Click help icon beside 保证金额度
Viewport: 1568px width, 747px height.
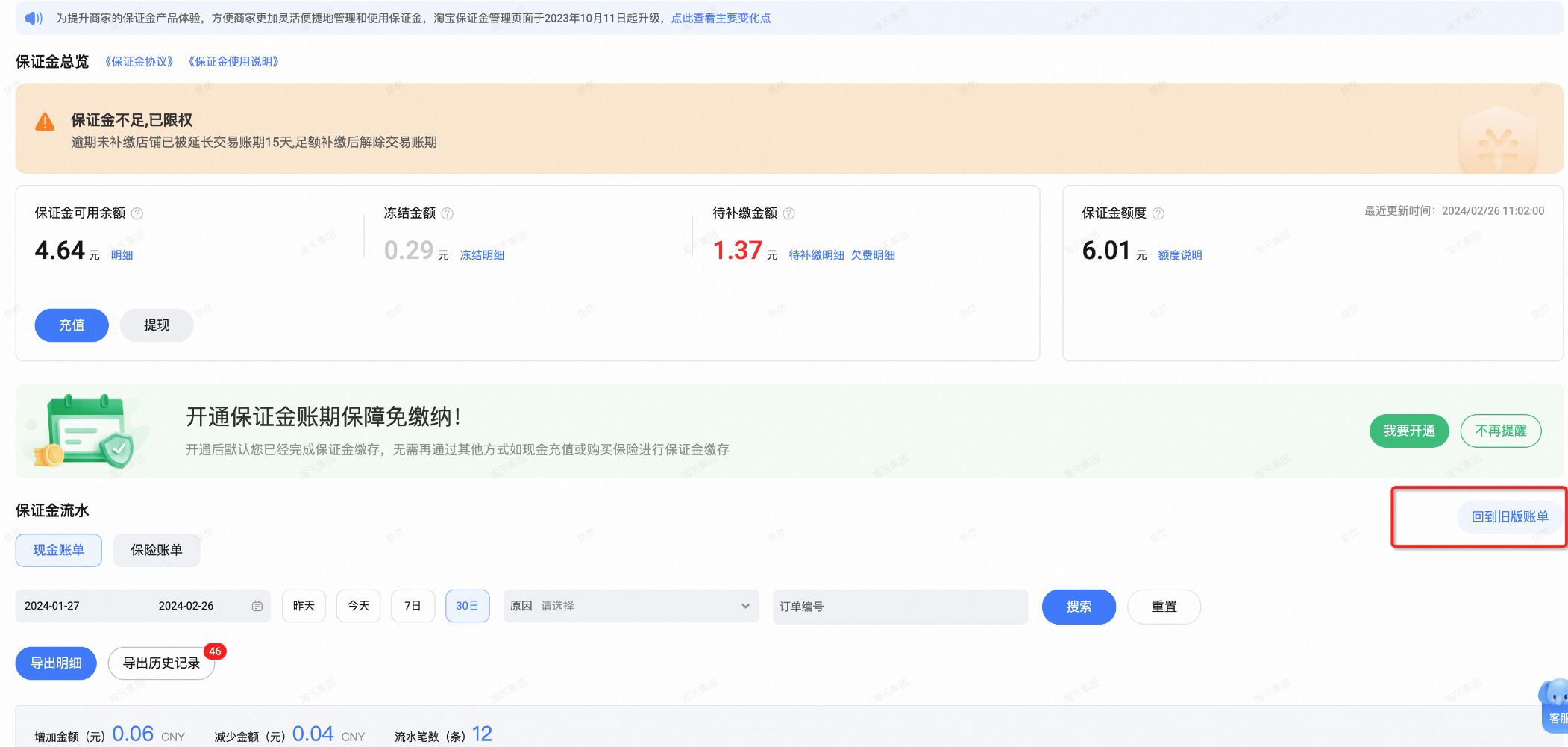pyautogui.click(x=1158, y=213)
